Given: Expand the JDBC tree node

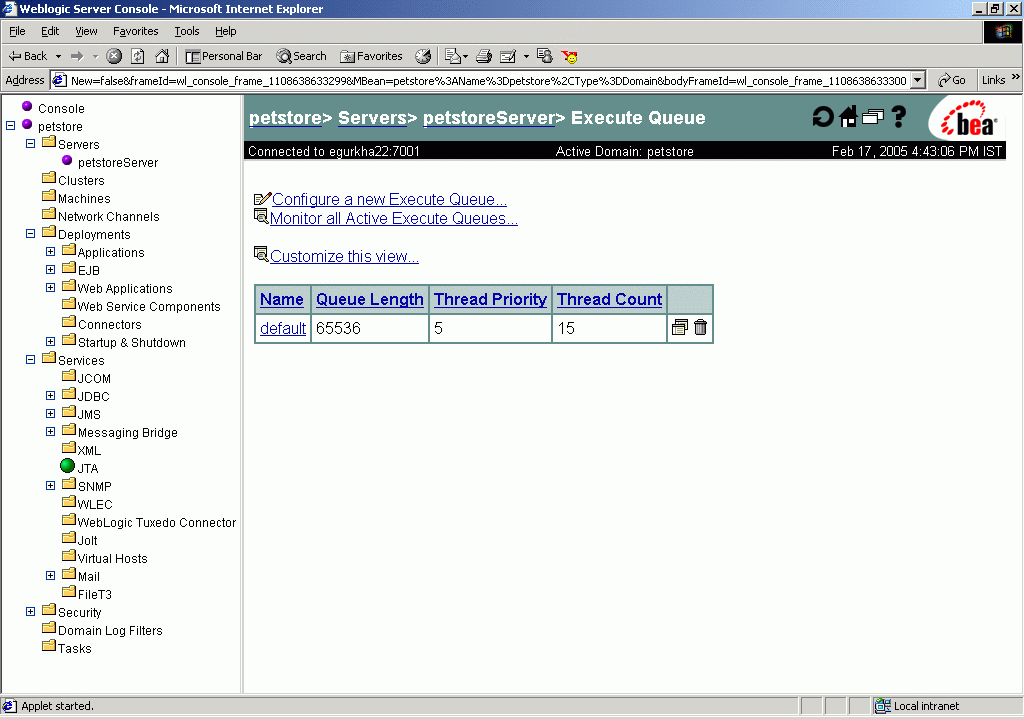Looking at the screenshot, I should (50, 395).
